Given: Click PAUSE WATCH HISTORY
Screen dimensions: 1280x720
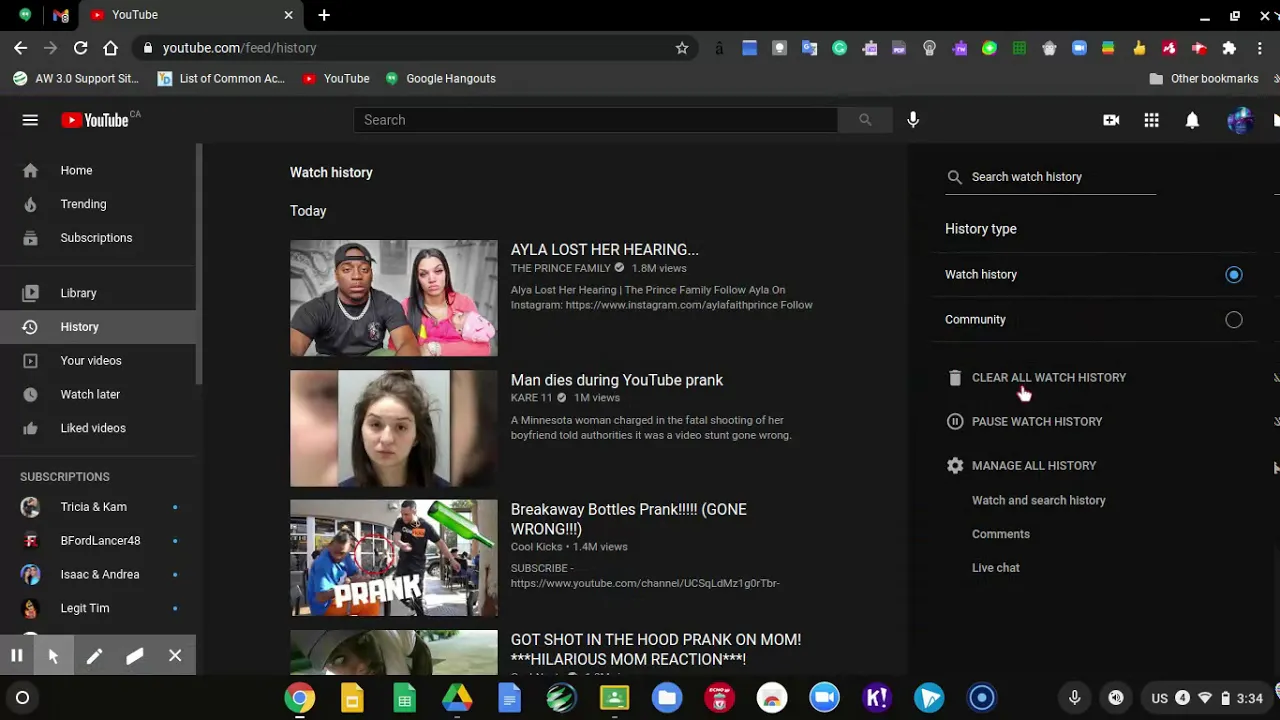Looking at the screenshot, I should pos(1024,422).
